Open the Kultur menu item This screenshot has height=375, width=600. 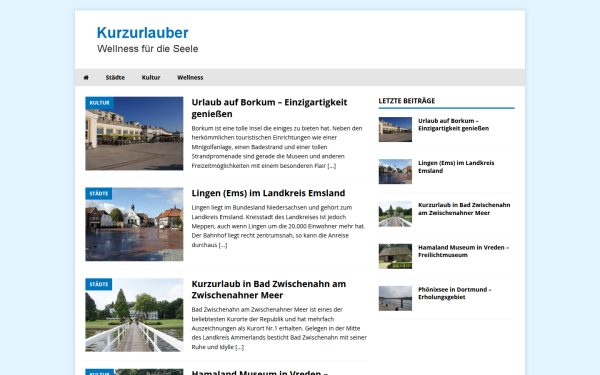(151, 78)
